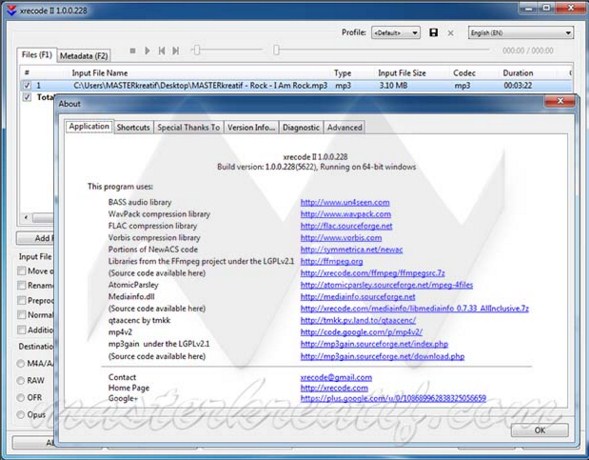This screenshot has width=589, height=460.
Task: Open the Shortcuts tab in About dialog
Action: tap(133, 127)
